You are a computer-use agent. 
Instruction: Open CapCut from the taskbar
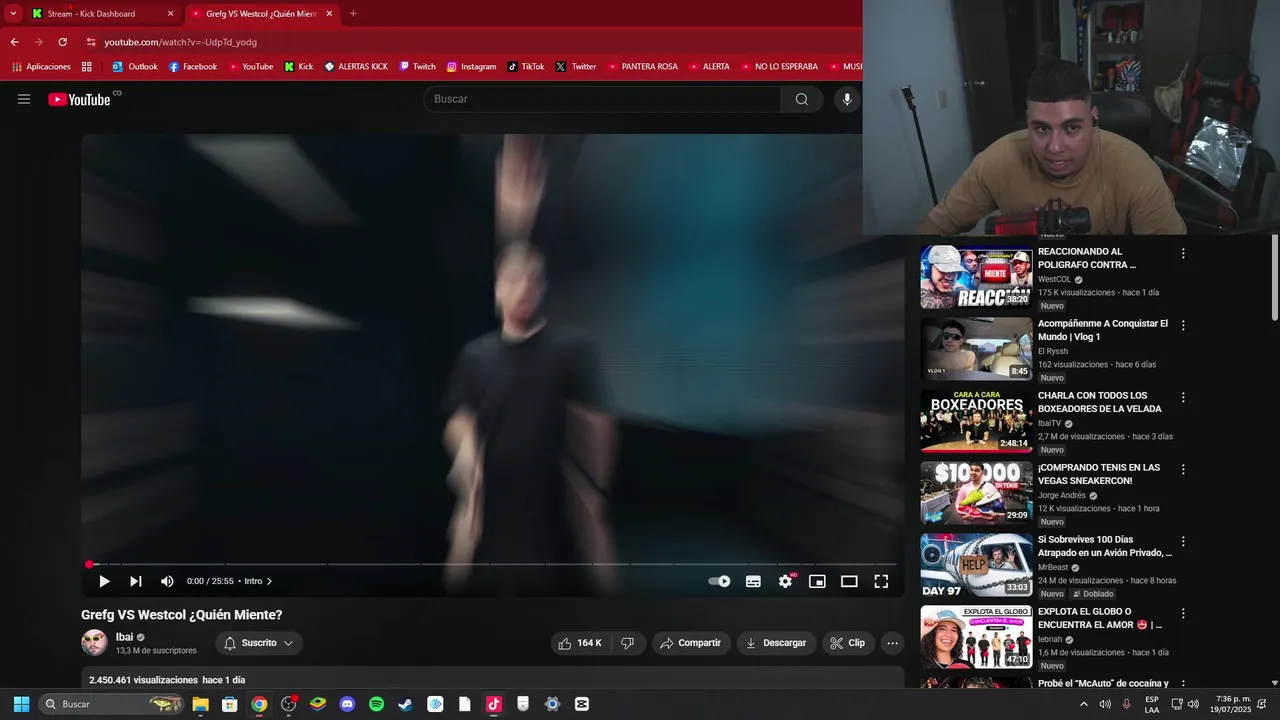(x=582, y=704)
